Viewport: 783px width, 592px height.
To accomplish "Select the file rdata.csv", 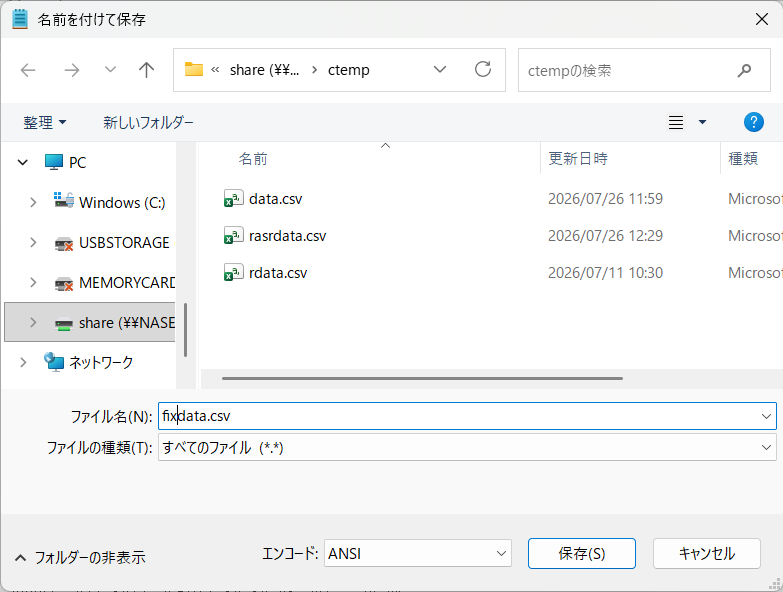I will click(278, 273).
